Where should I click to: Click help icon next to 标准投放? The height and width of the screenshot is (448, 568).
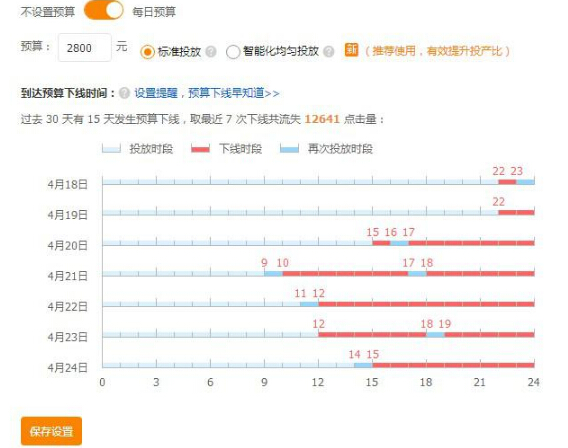coord(211,51)
